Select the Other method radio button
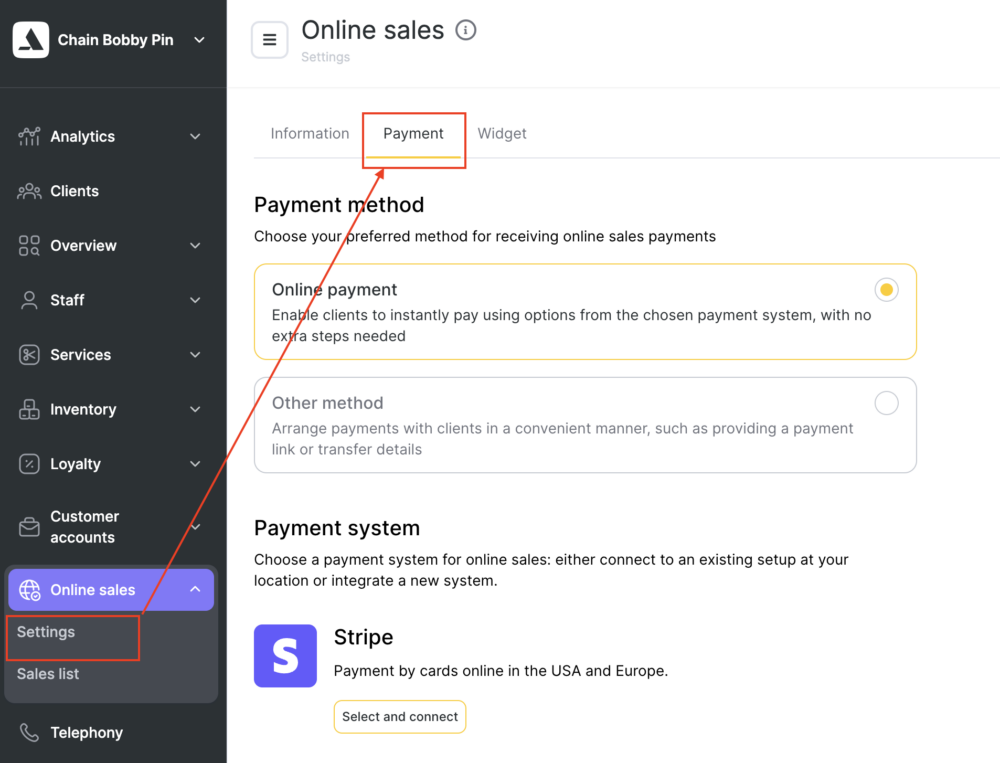1000x763 pixels. coord(886,403)
